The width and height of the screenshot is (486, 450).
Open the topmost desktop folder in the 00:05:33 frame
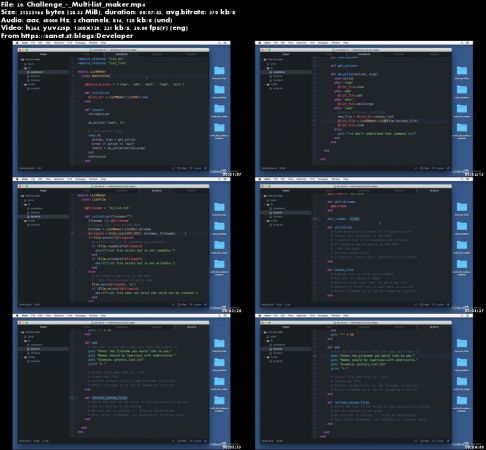click(x=219, y=344)
